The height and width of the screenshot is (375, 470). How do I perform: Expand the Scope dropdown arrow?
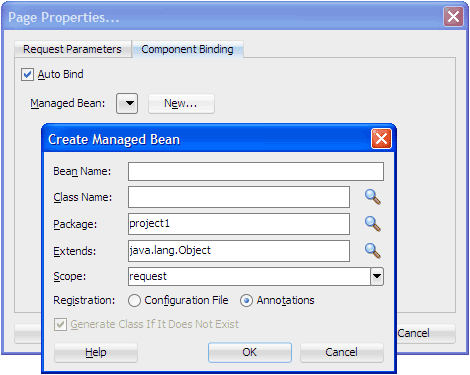(377, 276)
